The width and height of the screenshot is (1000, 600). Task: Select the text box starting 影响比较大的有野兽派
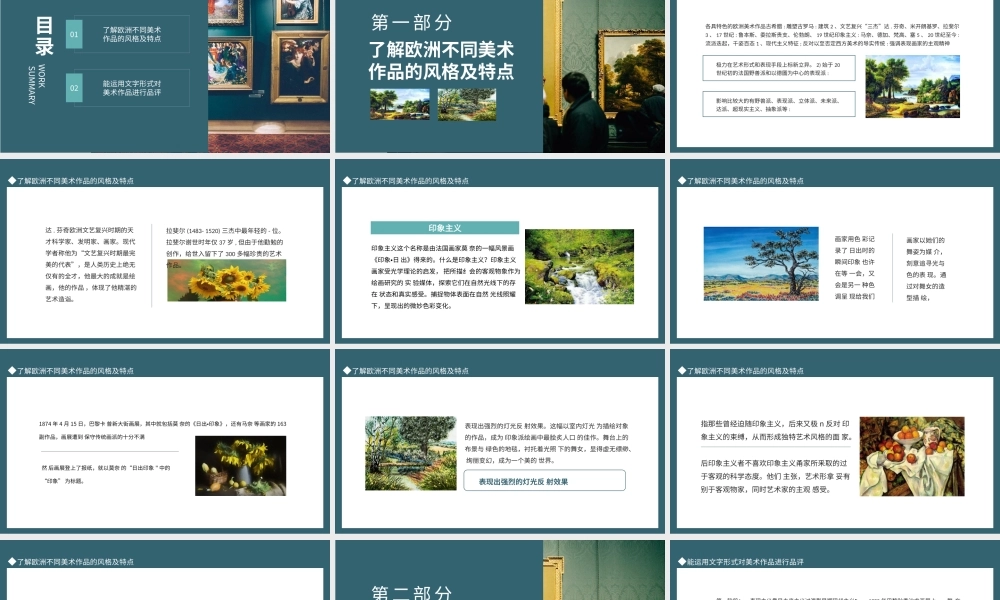click(x=779, y=104)
